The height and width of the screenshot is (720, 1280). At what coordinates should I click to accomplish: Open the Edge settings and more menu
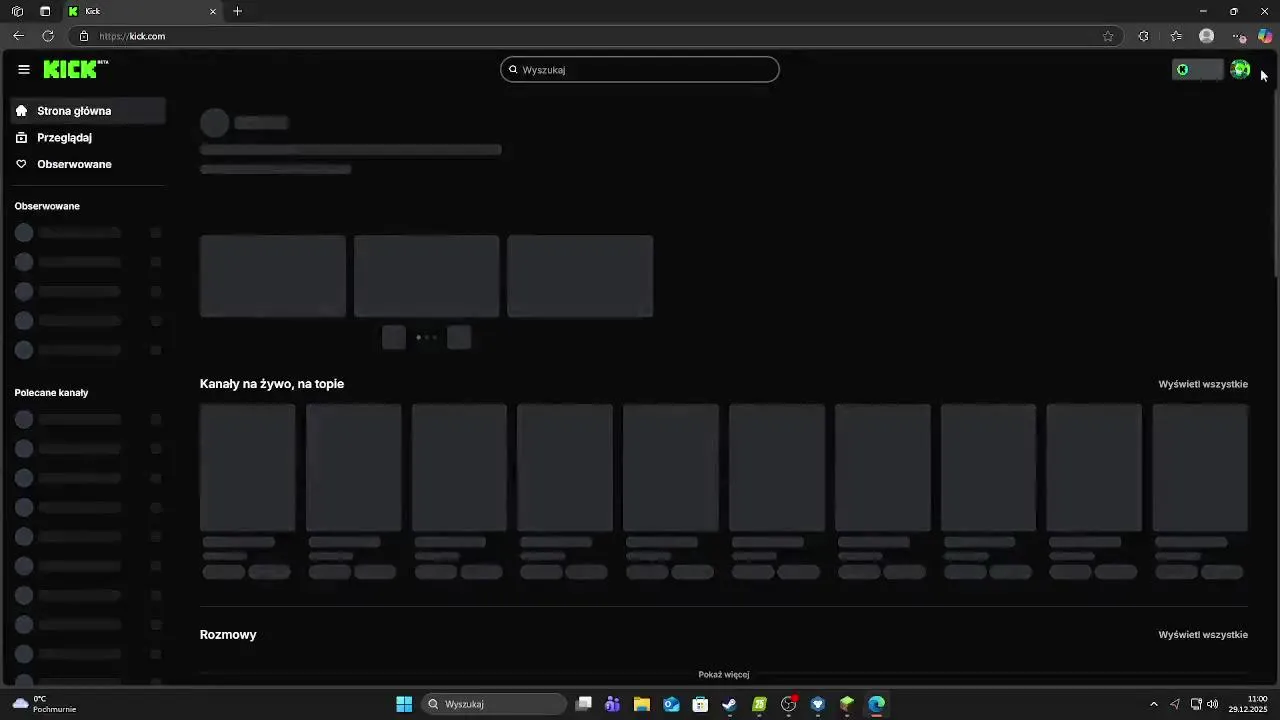pos(1239,36)
